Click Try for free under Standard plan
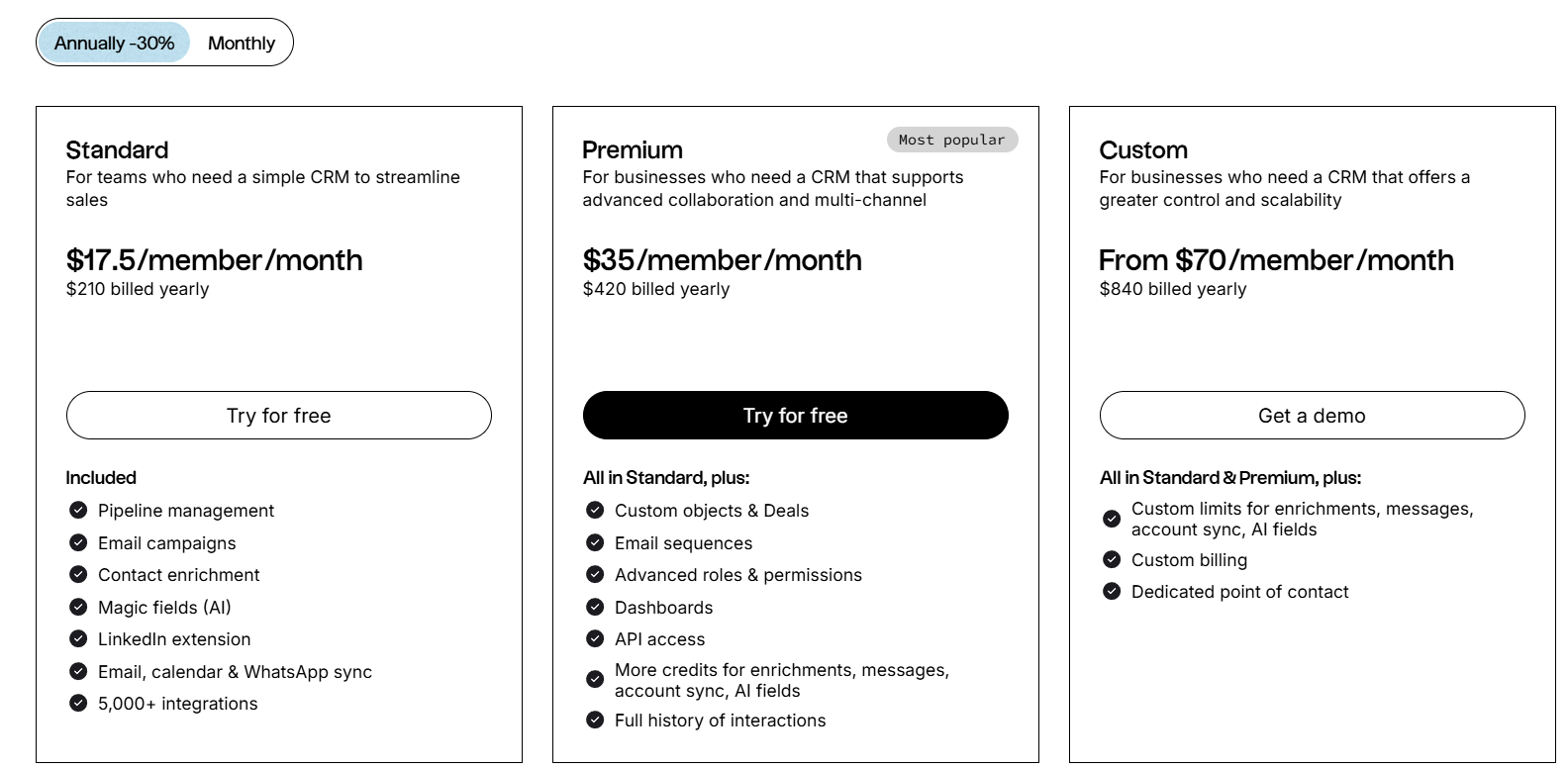The height and width of the screenshot is (769, 1568). tap(279, 415)
